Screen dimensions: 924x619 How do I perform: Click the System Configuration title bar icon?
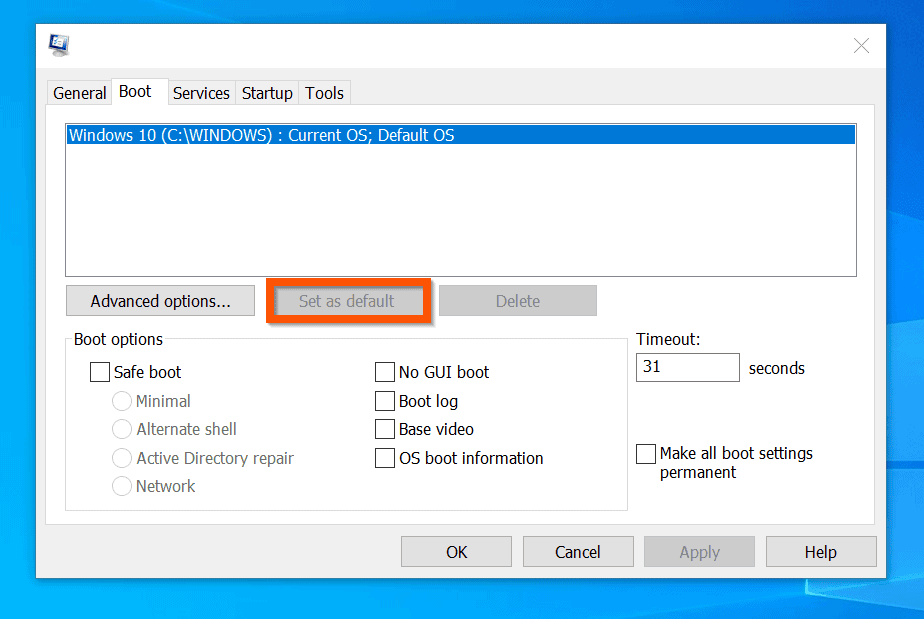click(59, 45)
